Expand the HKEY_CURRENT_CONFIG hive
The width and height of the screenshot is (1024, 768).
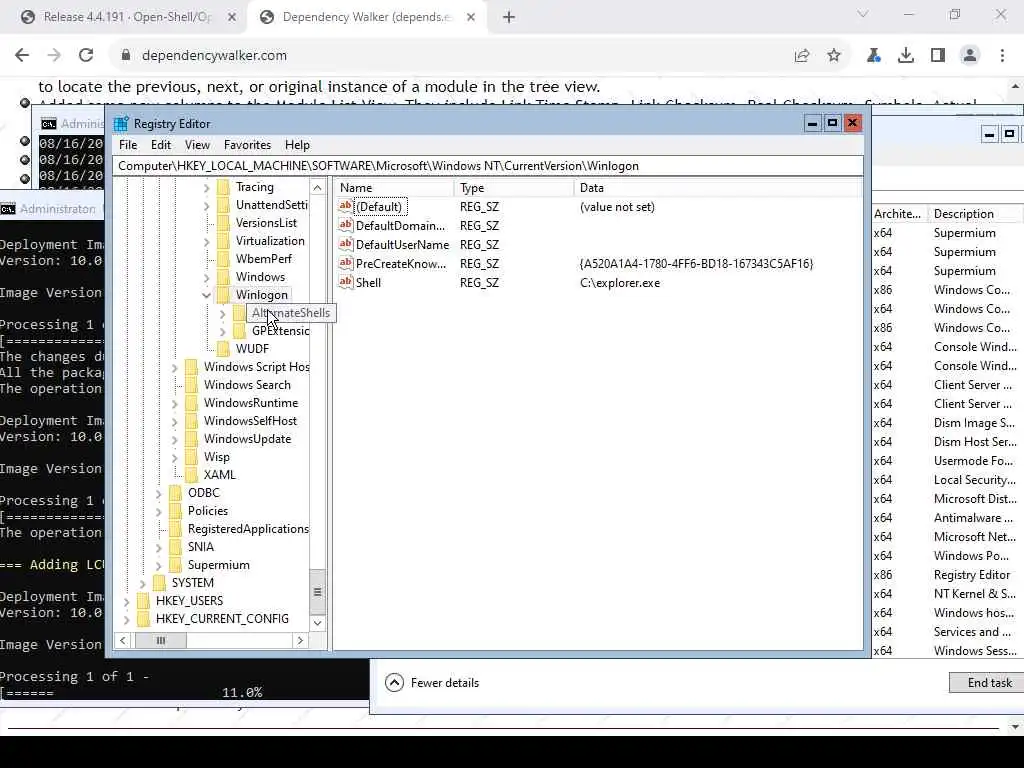pyautogui.click(x=127, y=620)
